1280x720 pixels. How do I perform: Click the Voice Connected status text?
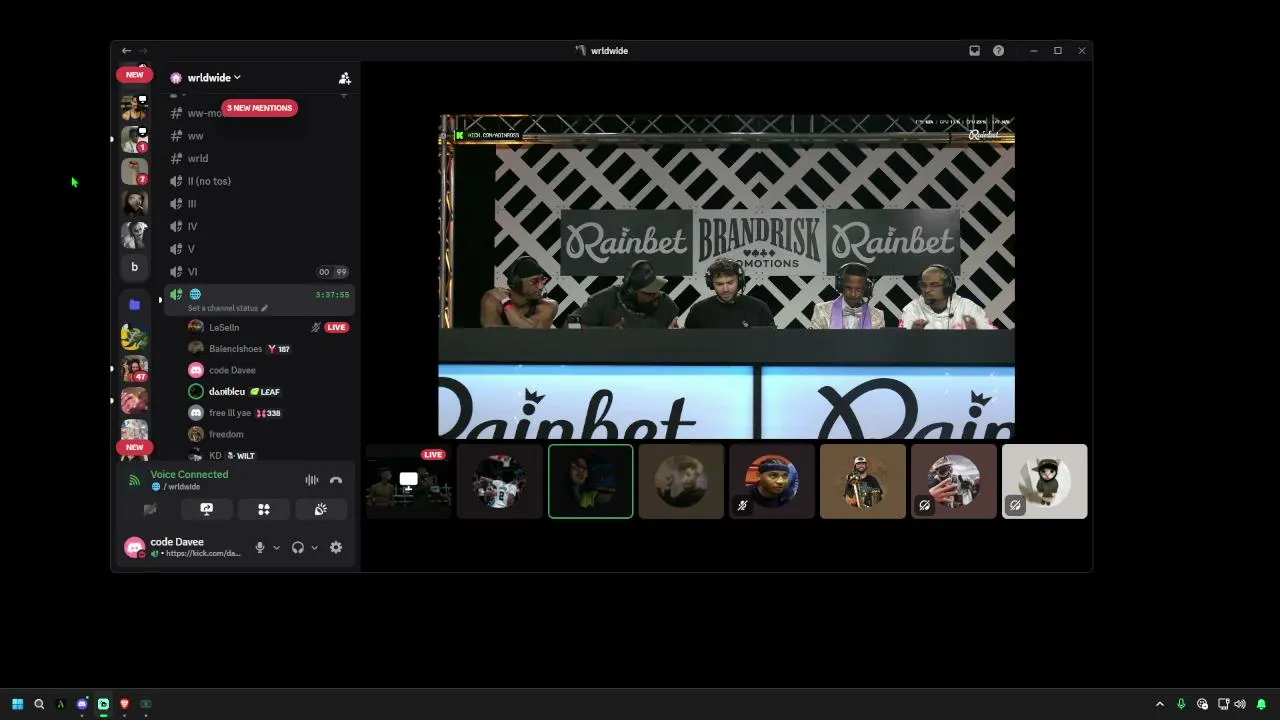coord(189,475)
